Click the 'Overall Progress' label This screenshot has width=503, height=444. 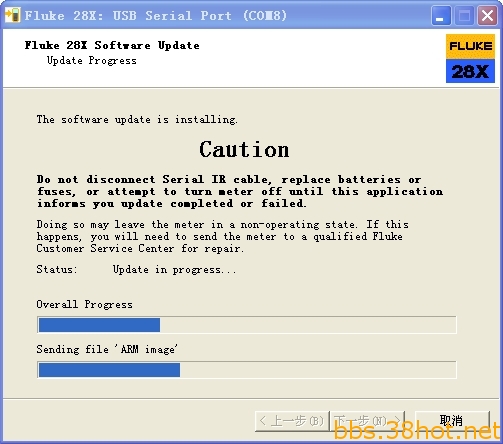[x=85, y=304]
